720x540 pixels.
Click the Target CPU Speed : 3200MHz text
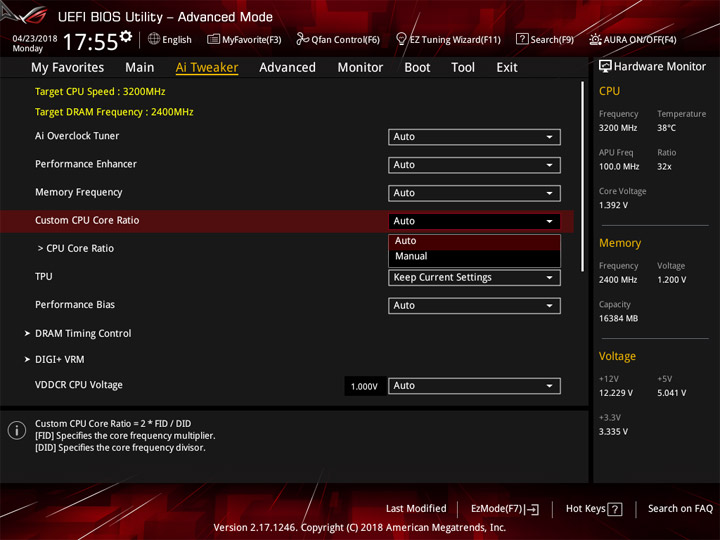pyautogui.click(x=100, y=91)
